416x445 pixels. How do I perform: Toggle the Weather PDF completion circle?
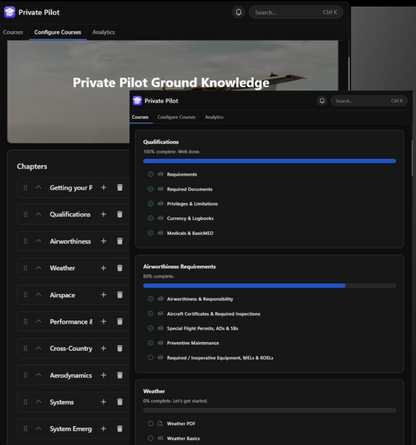point(150,423)
